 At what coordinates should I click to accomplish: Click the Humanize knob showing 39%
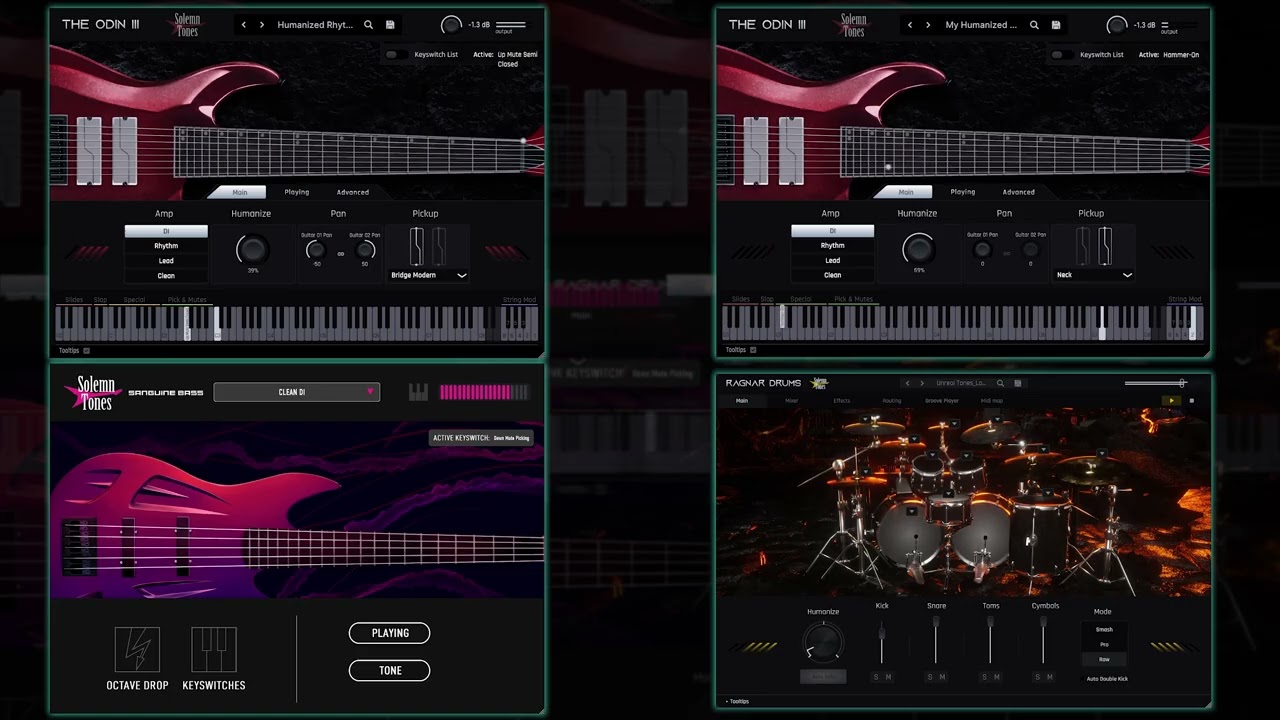point(252,249)
